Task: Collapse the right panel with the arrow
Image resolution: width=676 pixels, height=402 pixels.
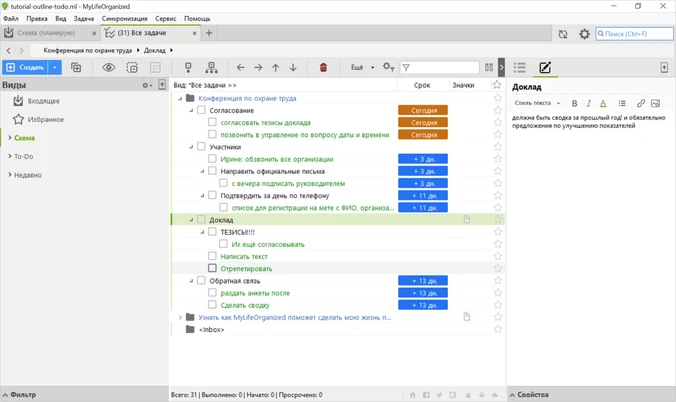Action: (x=501, y=67)
